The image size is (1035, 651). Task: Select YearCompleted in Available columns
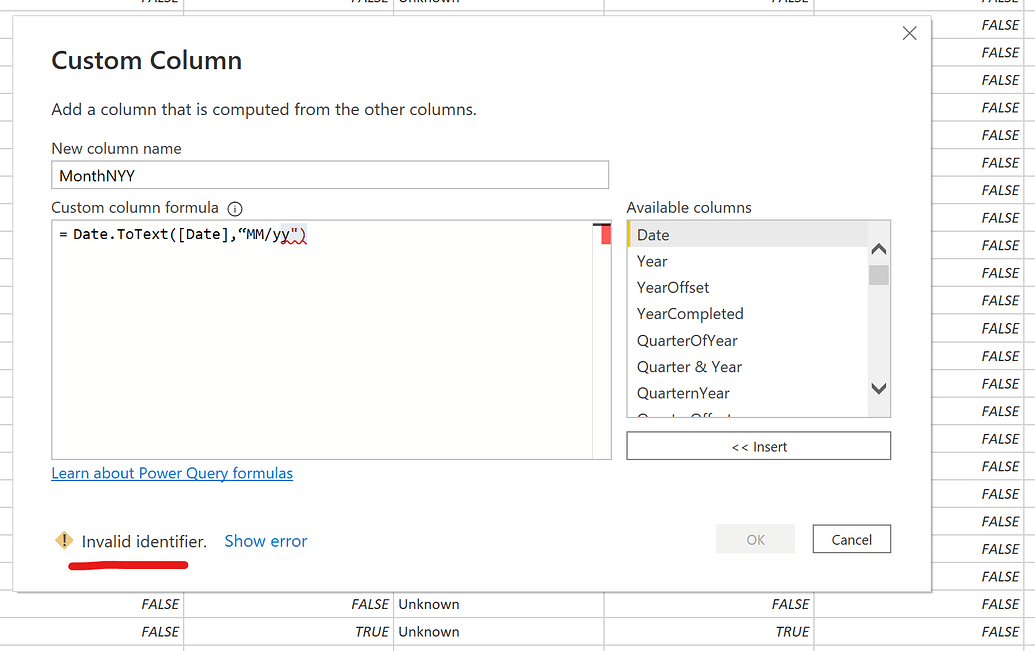click(x=747, y=314)
